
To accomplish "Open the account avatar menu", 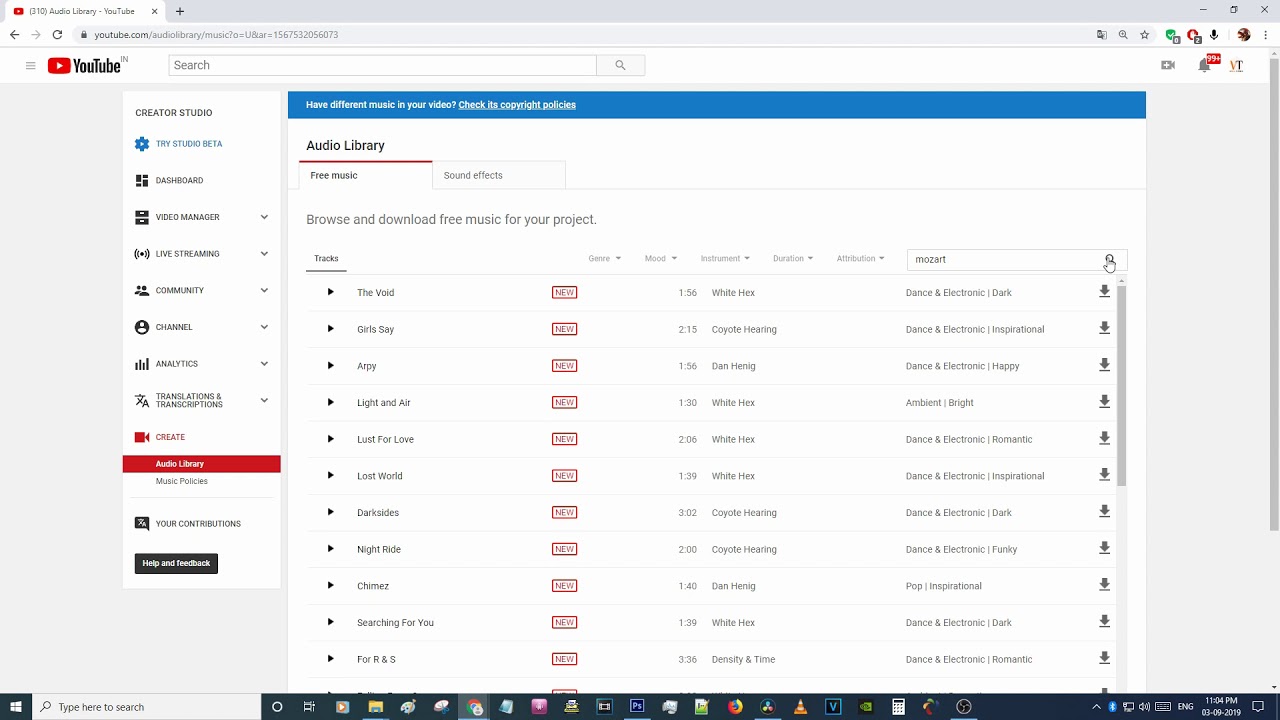I will (x=1236, y=65).
